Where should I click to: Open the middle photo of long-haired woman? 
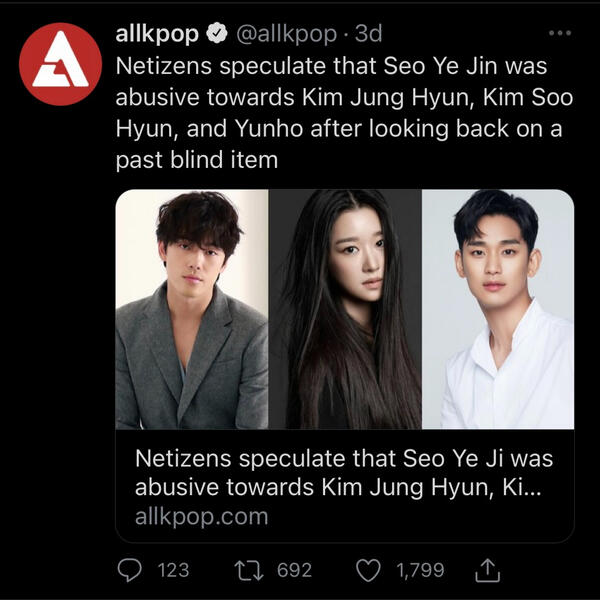[345, 310]
